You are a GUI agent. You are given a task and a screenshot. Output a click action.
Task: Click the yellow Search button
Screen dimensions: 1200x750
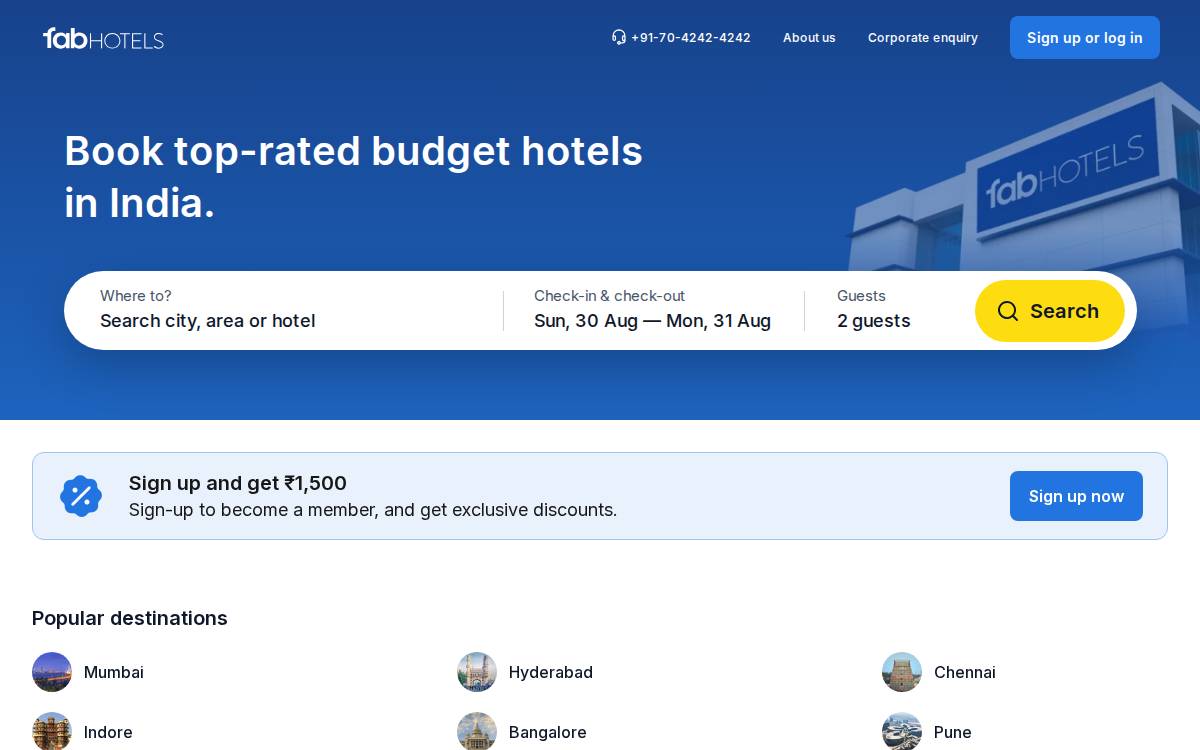click(x=1050, y=311)
